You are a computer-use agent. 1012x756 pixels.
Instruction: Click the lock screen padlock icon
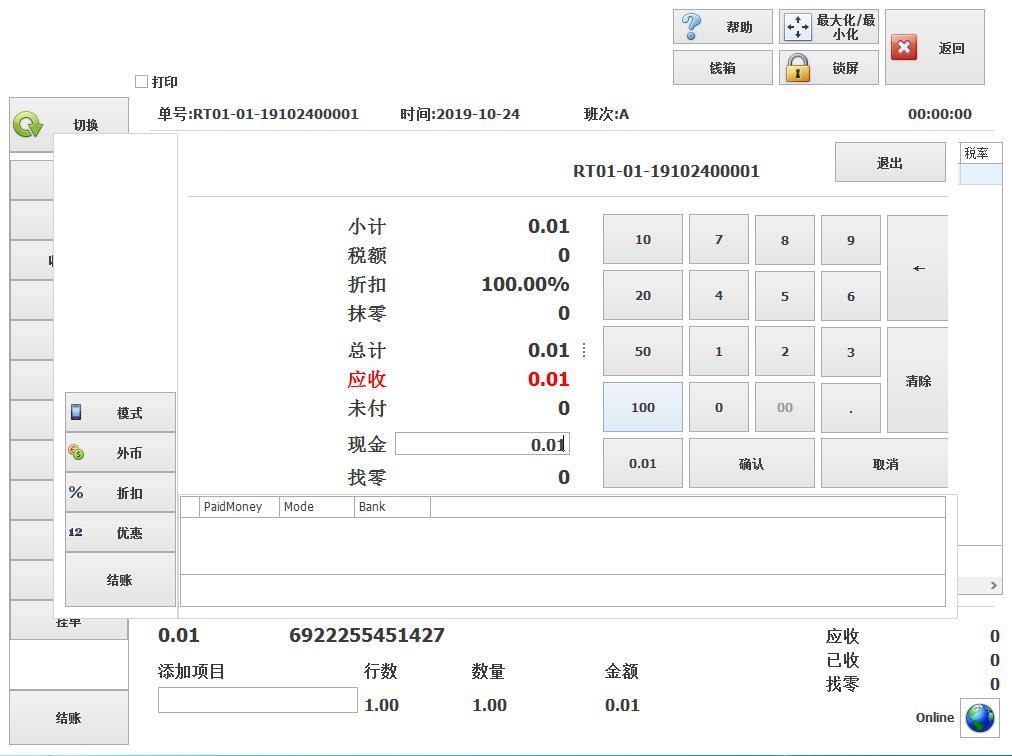pyautogui.click(x=797, y=68)
